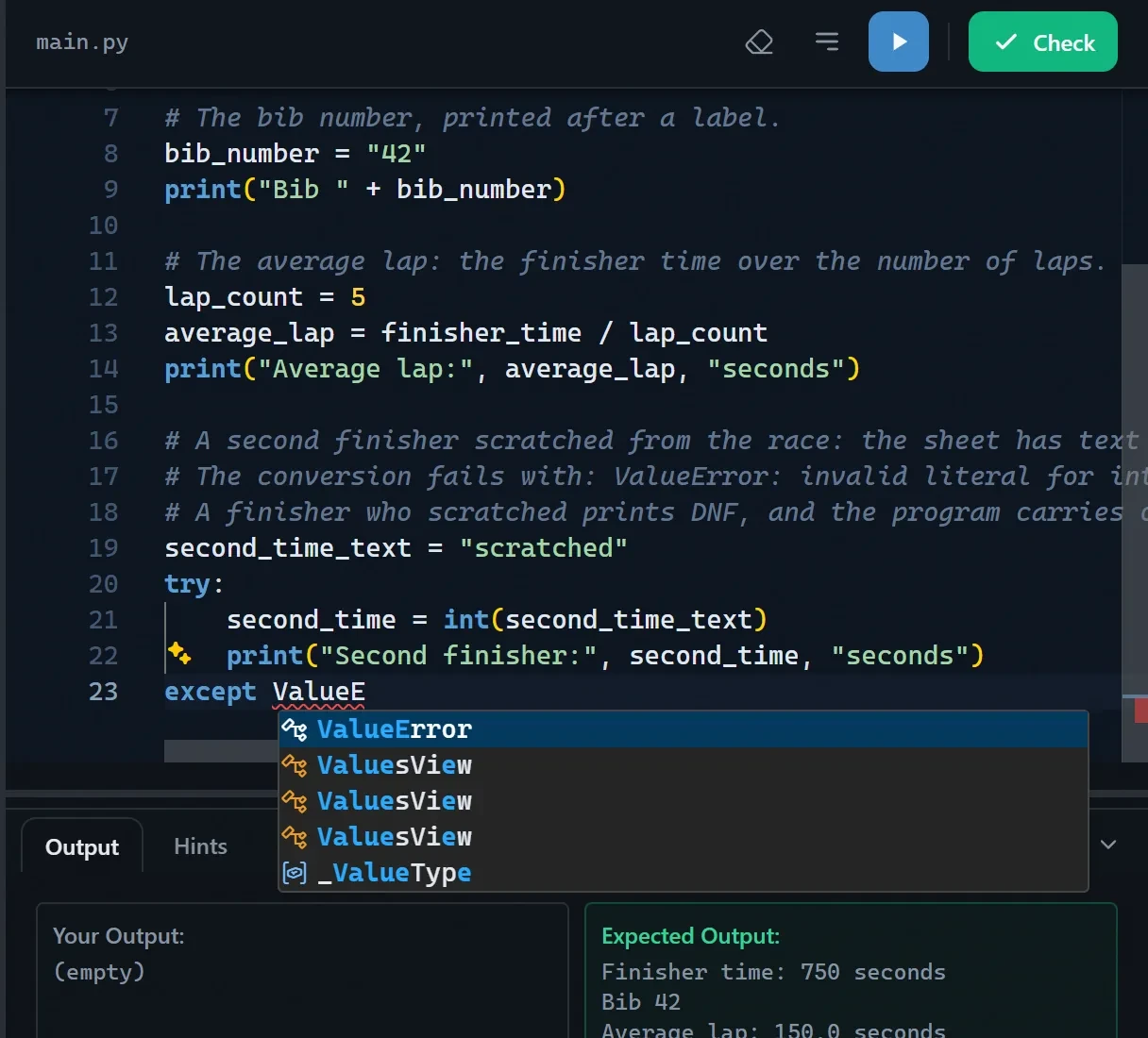Click the 'Expected Output:' heading
Viewport: 1148px width, 1038px height.
pyautogui.click(x=691, y=936)
